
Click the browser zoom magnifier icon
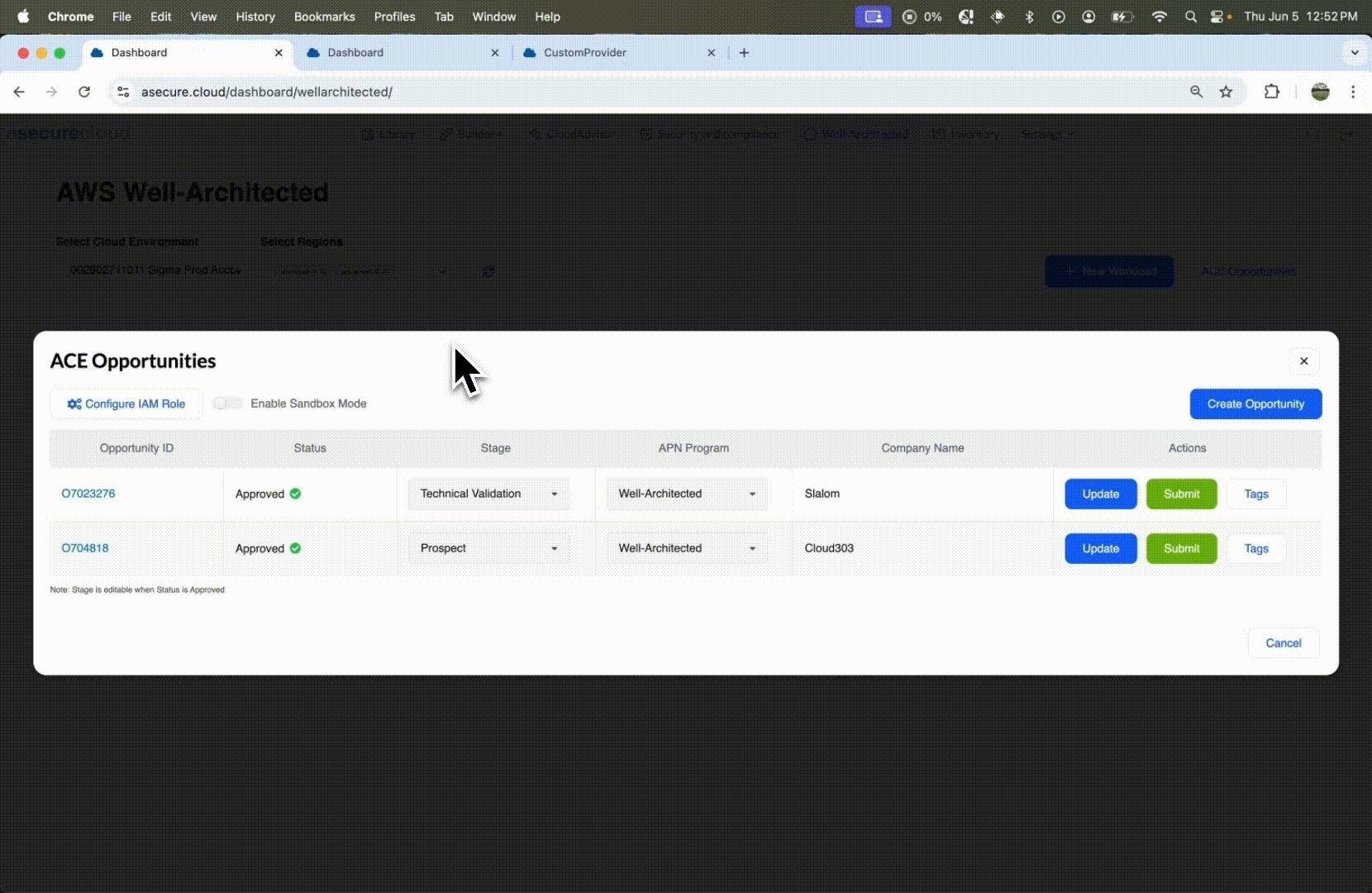(x=1196, y=92)
